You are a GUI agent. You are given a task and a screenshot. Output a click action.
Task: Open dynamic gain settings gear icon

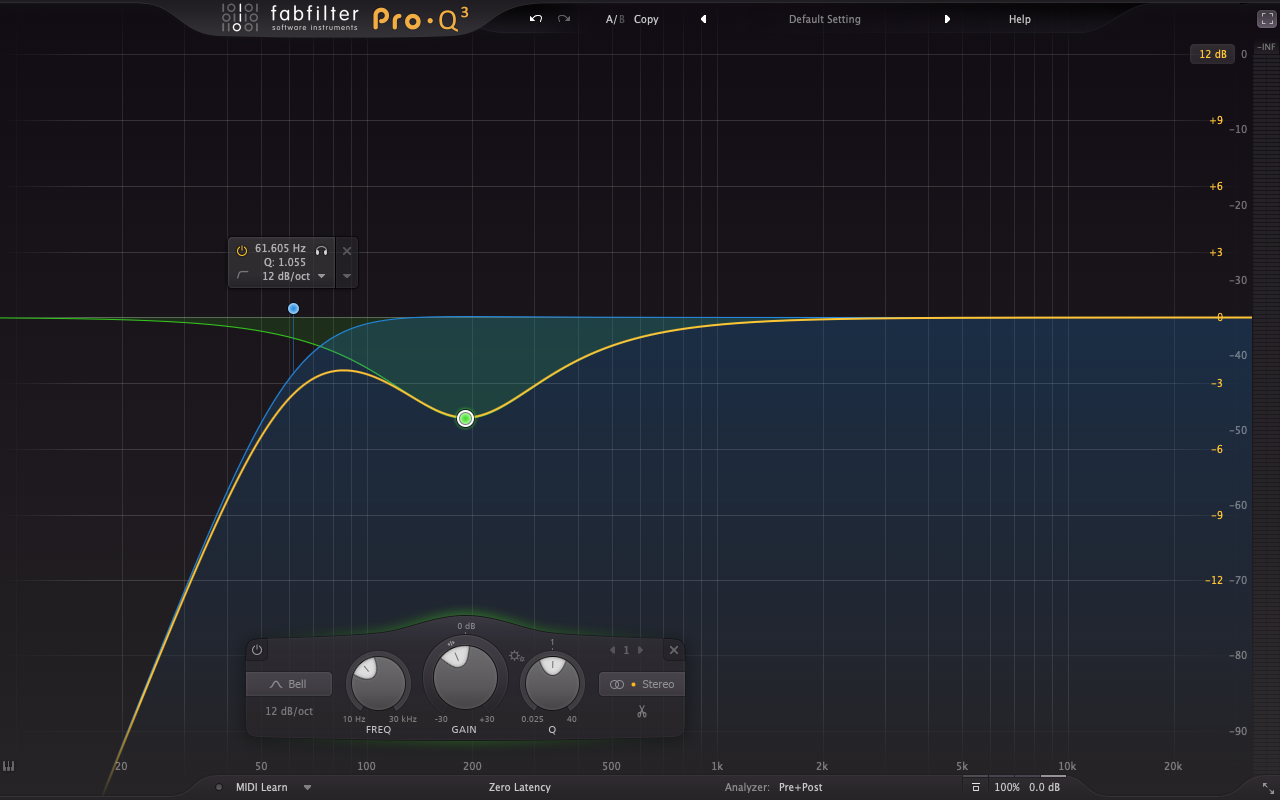(516, 656)
